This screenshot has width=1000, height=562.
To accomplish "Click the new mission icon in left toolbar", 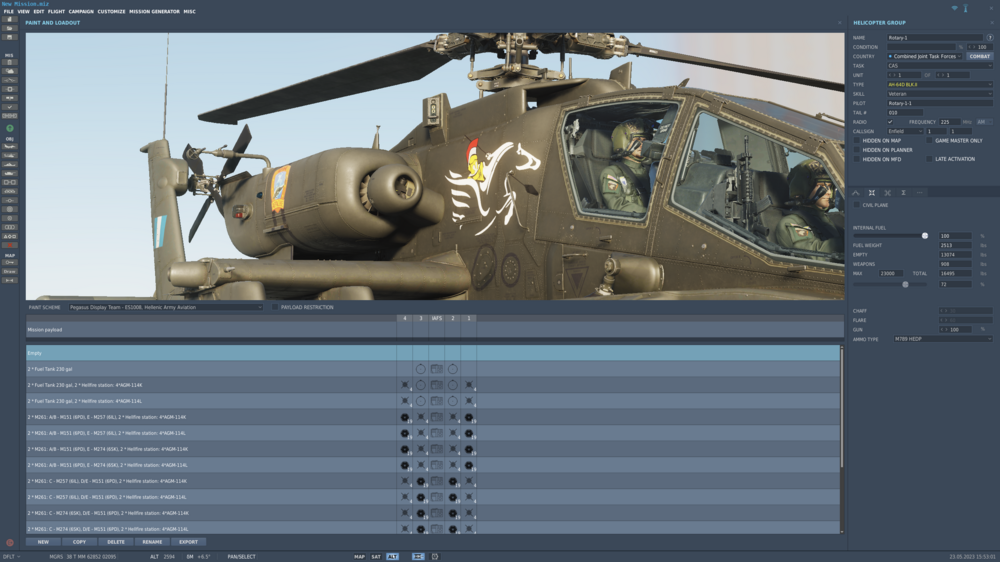I will point(10,20).
